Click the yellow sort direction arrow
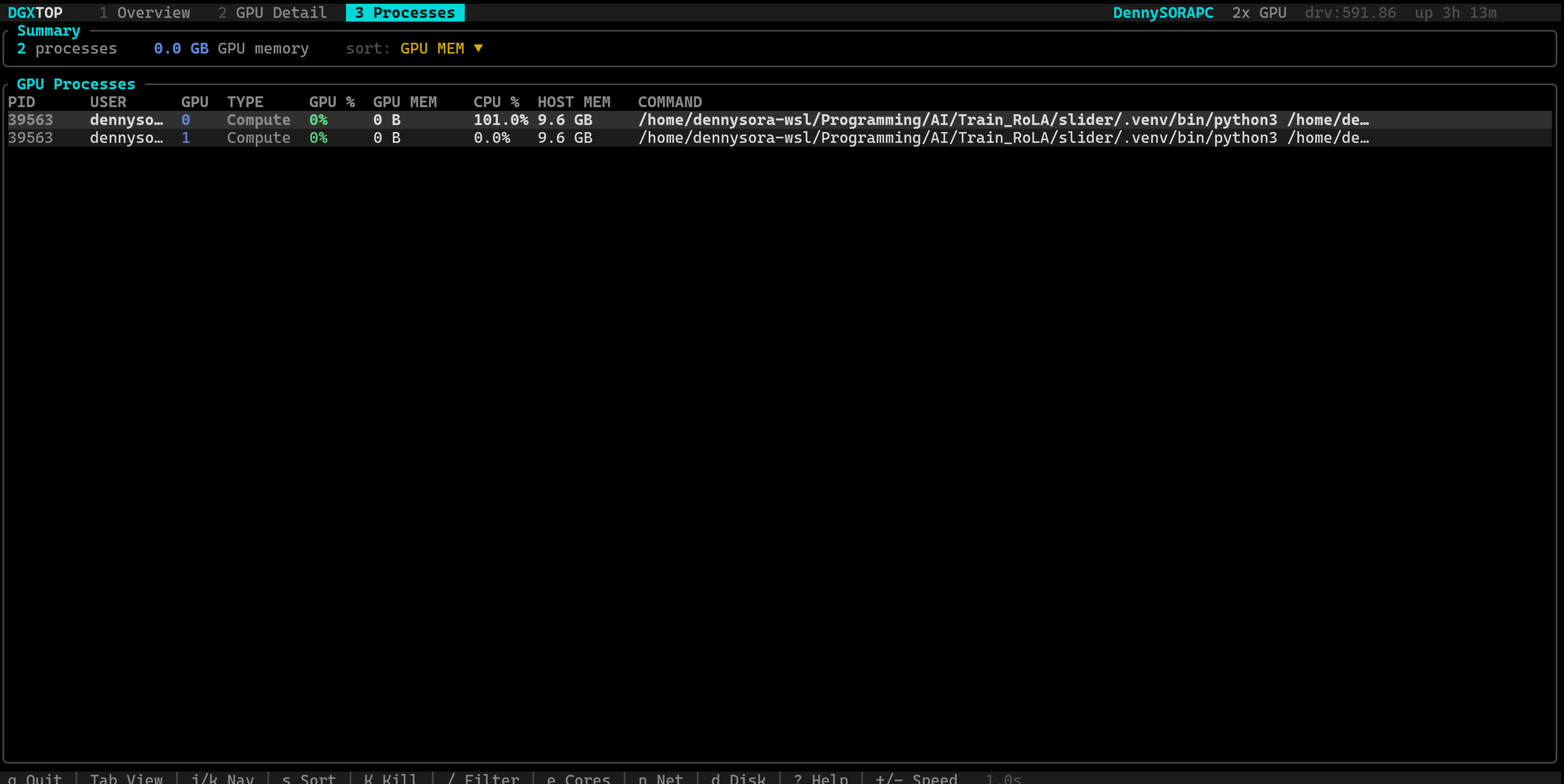Viewport: 1564px width, 784px height. [x=478, y=49]
